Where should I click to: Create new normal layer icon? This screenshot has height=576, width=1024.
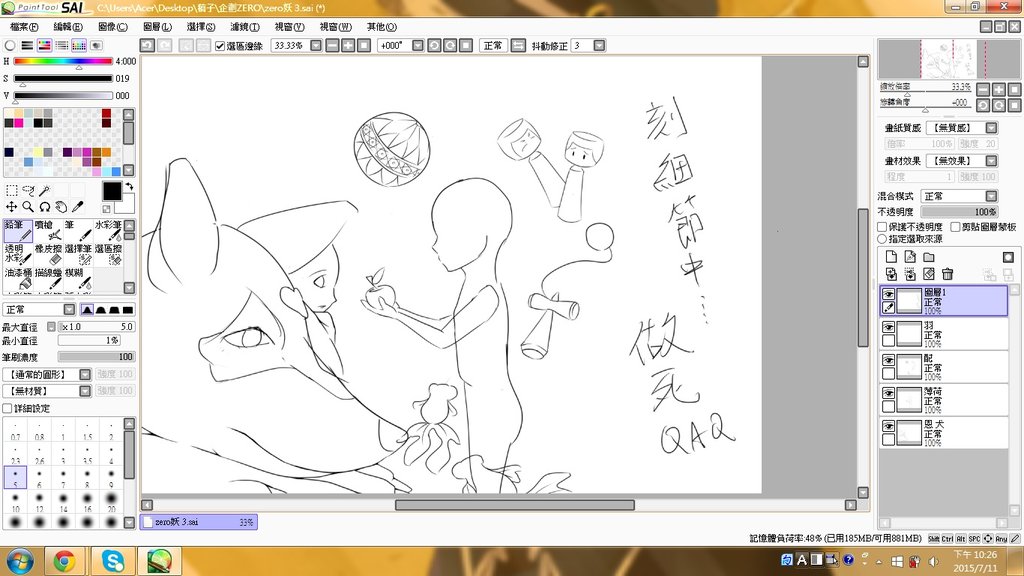tap(891, 257)
